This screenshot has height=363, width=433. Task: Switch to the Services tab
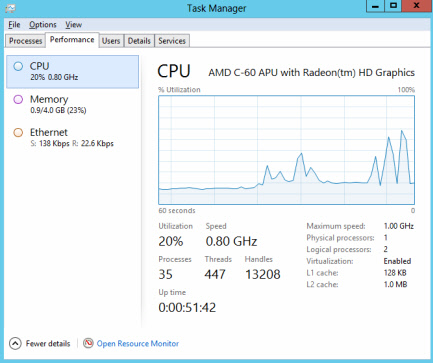click(172, 41)
